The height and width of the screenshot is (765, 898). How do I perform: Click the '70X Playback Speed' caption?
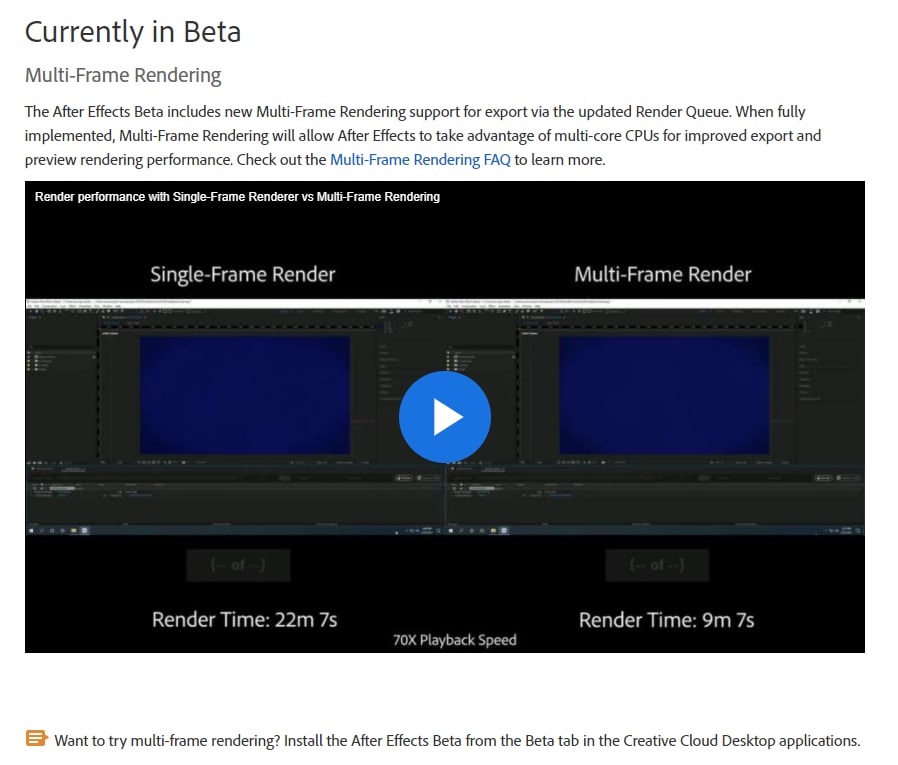point(455,640)
